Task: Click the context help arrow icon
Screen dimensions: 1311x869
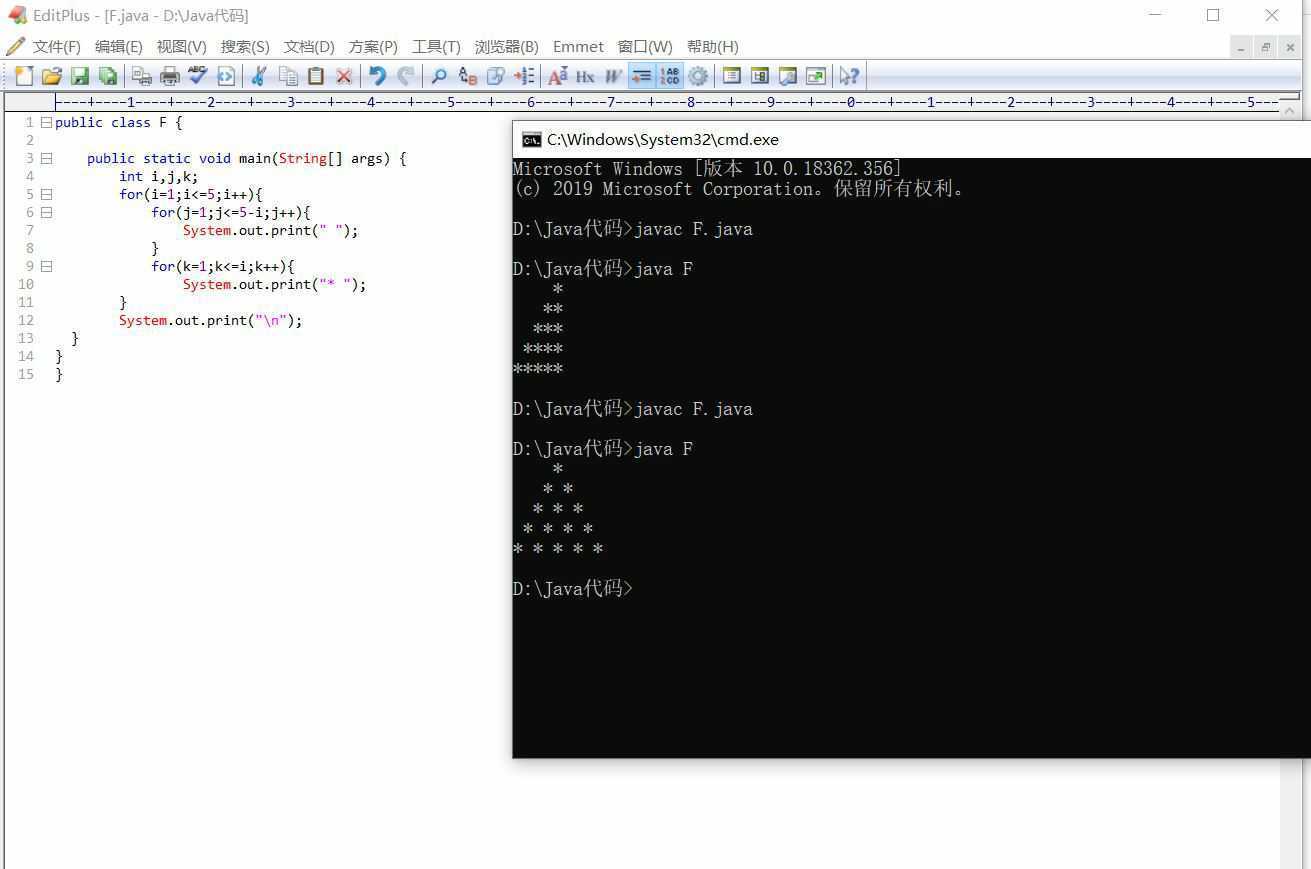Action: point(849,76)
